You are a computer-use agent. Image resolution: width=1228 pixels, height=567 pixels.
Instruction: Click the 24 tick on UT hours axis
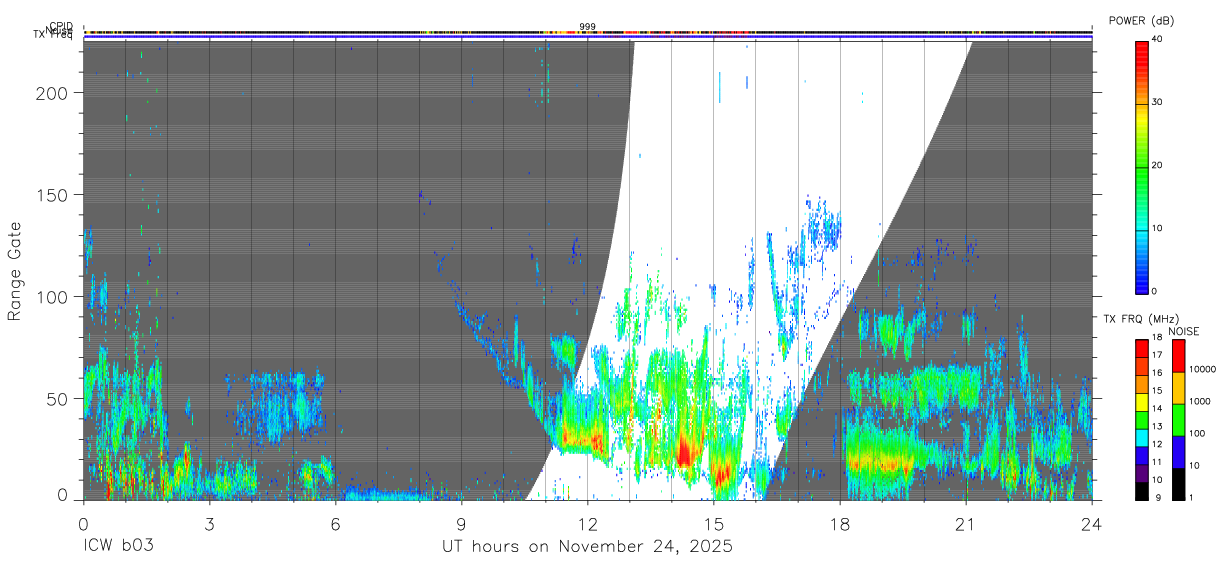1092,523
